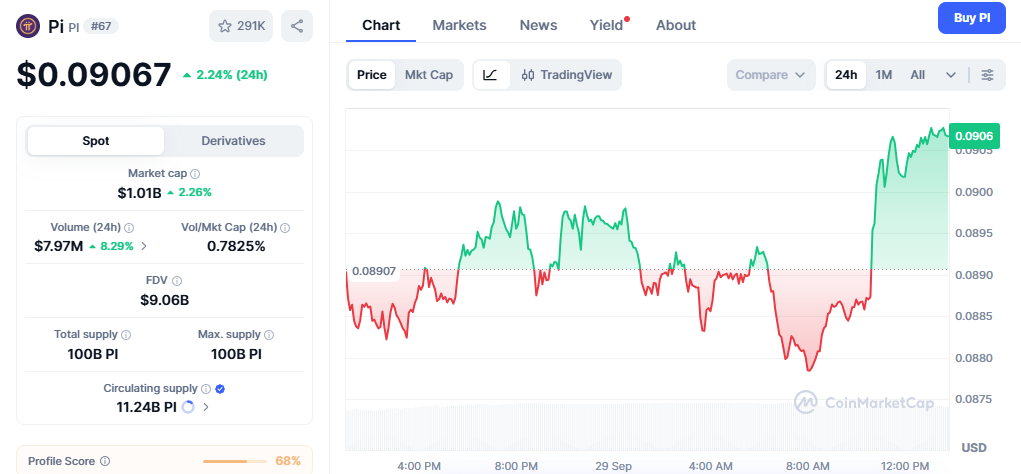The width and height of the screenshot is (1021, 474).
Task: Click the 29 Sep axis label
Action: coord(613,466)
